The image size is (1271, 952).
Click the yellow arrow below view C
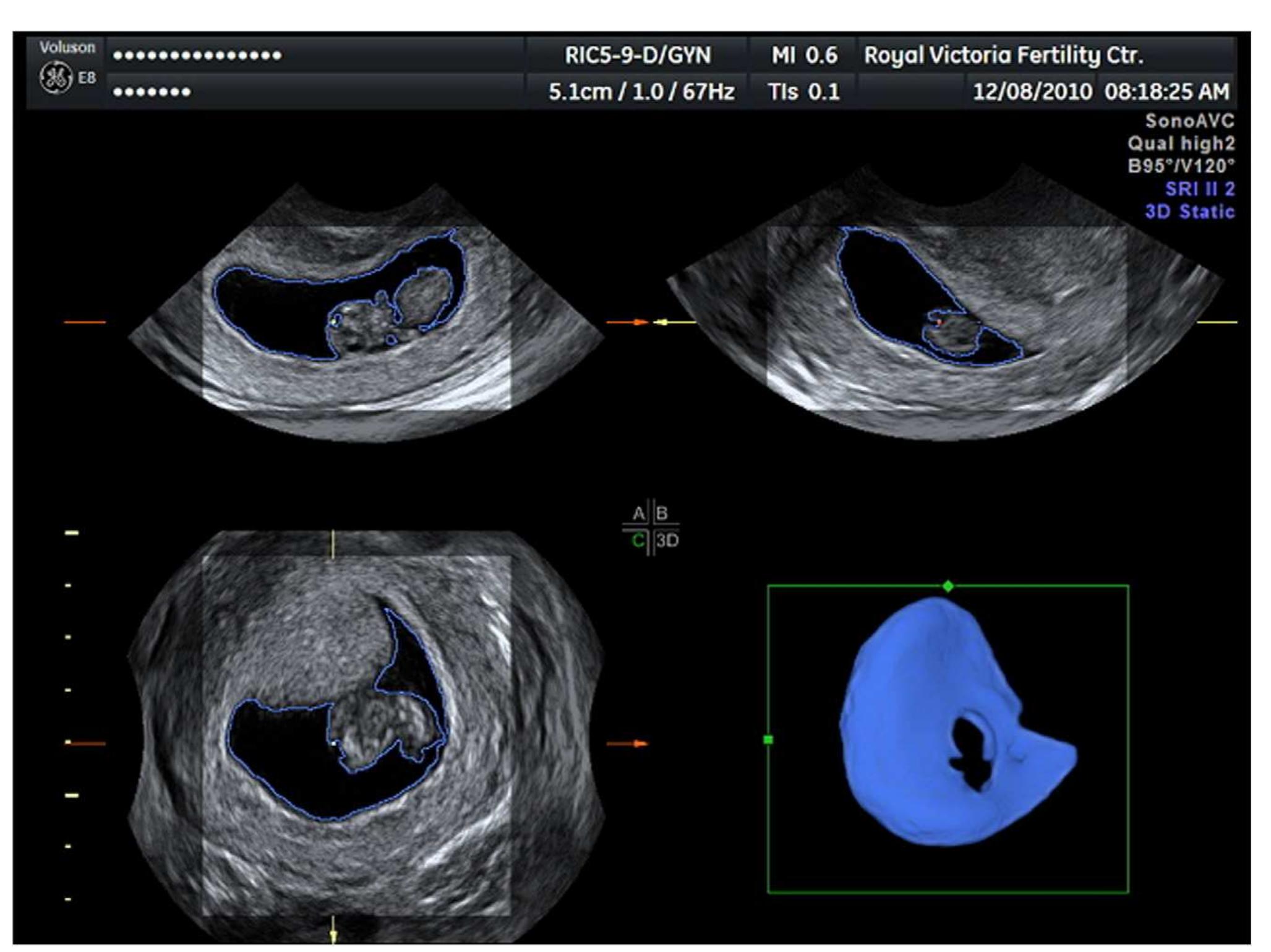pos(333,930)
